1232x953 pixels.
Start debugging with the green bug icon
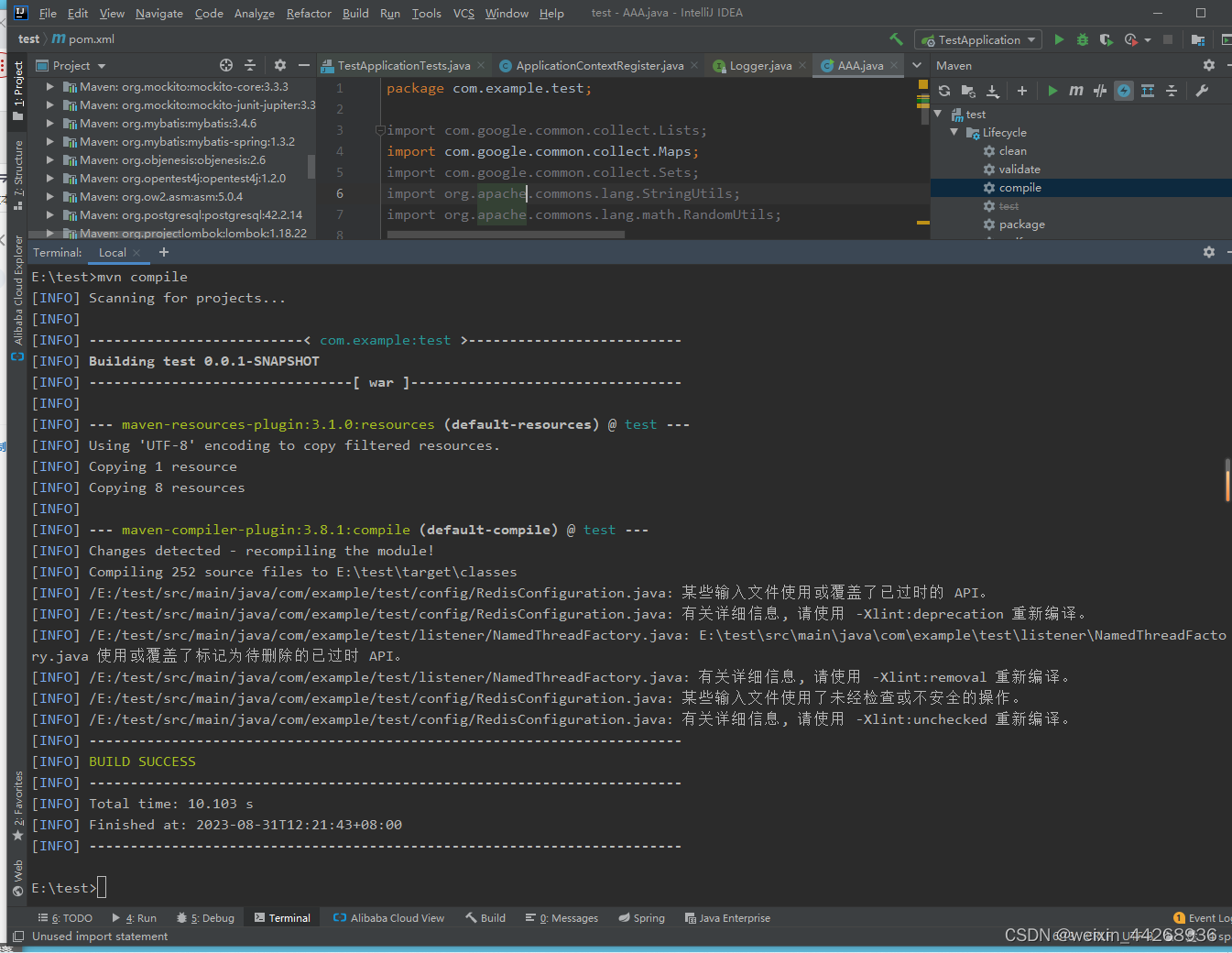point(1083,39)
